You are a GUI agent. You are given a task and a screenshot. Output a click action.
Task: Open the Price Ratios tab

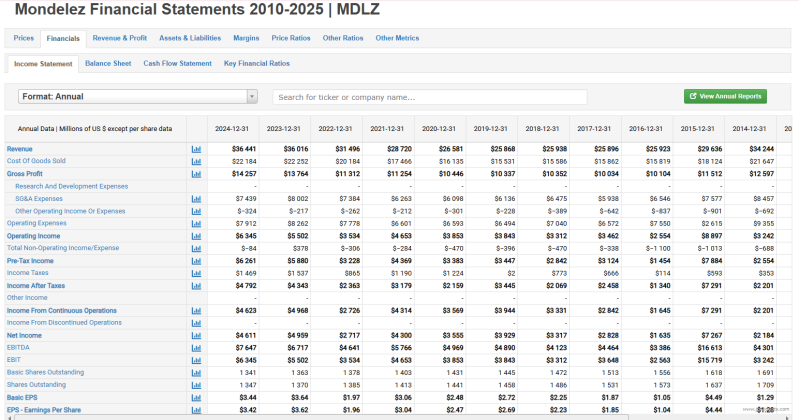[x=291, y=38]
